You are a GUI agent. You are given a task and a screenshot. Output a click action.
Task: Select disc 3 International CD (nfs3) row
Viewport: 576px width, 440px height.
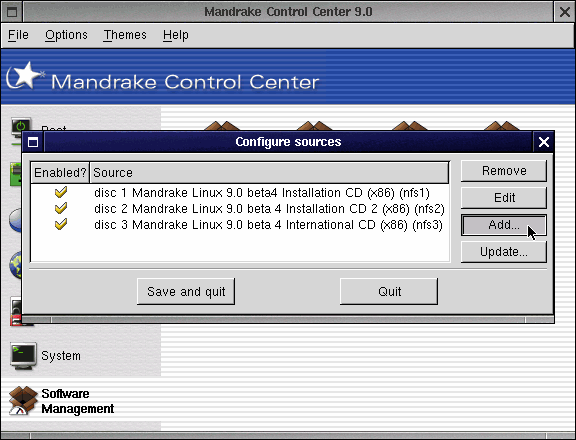240,224
